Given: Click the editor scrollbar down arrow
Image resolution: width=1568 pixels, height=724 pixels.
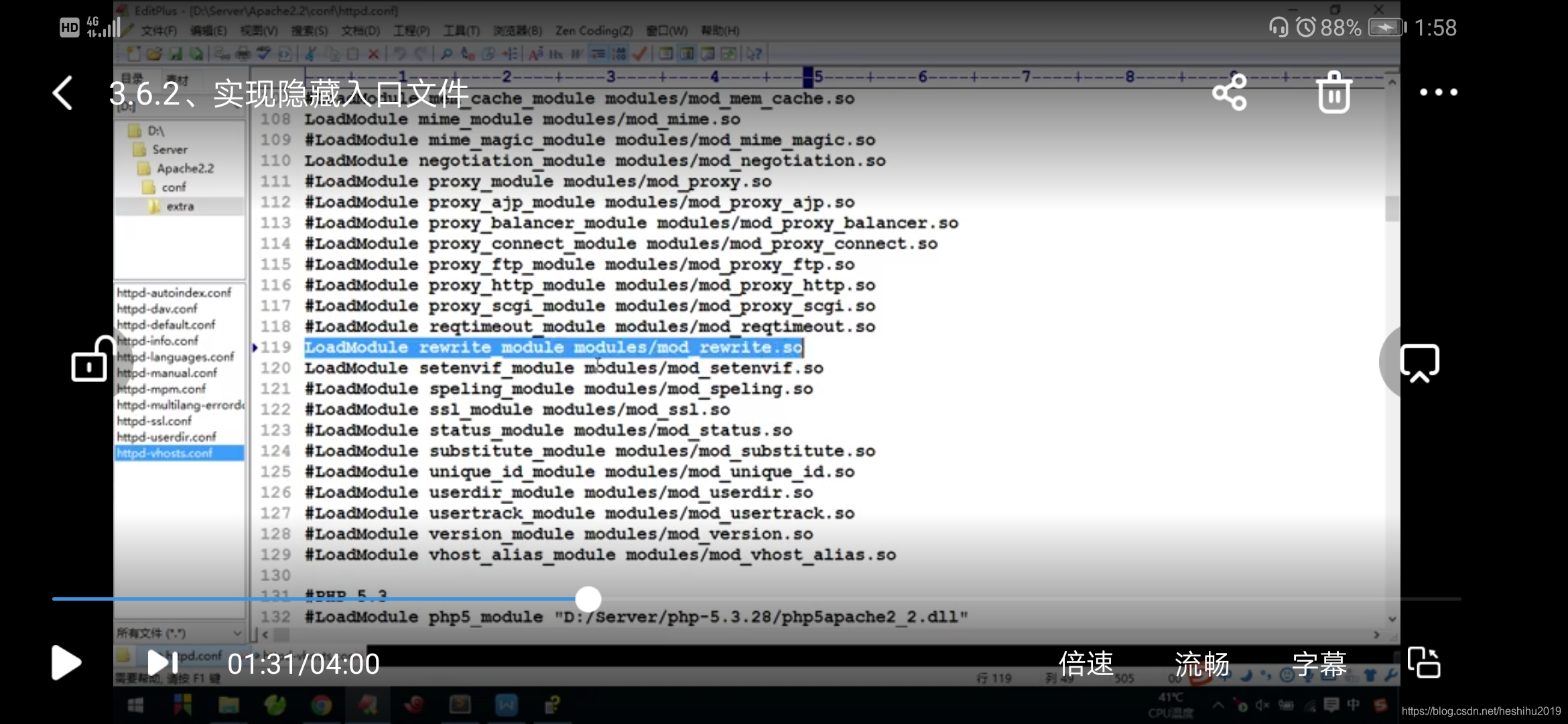Looking at the screenshot, I should [1392, 619].
